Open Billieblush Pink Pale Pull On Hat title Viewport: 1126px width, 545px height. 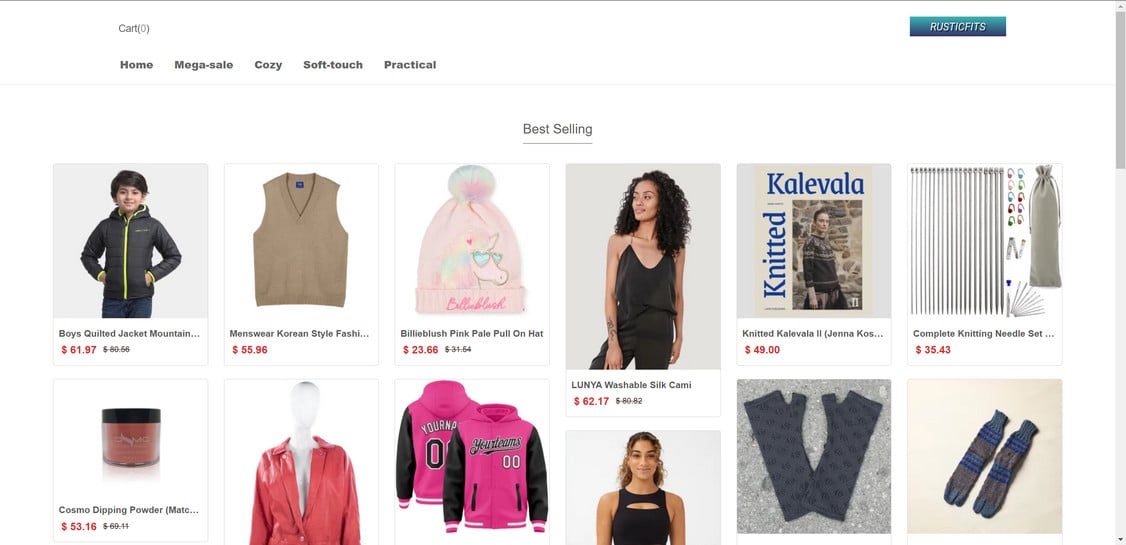coord(472,334)
